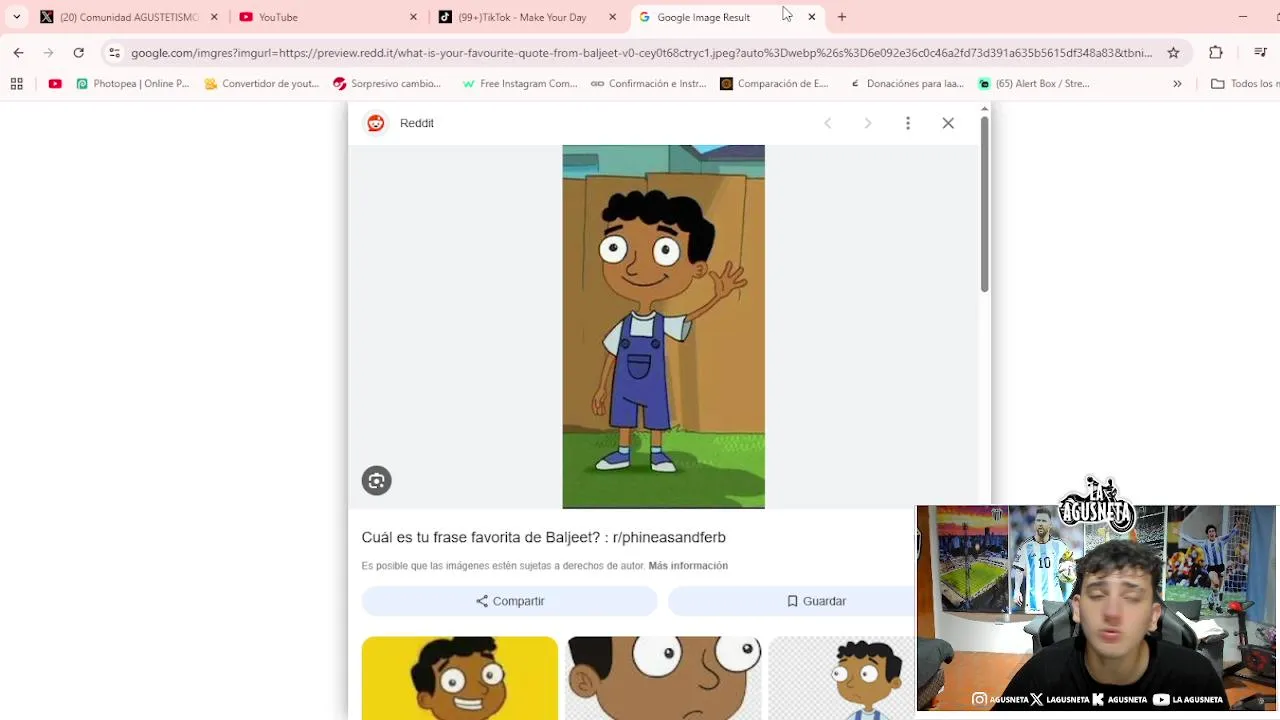Viewport: 1280px width, 720px height.
Task: Open the media control icon in toolbar
Action: (1260, 53)
